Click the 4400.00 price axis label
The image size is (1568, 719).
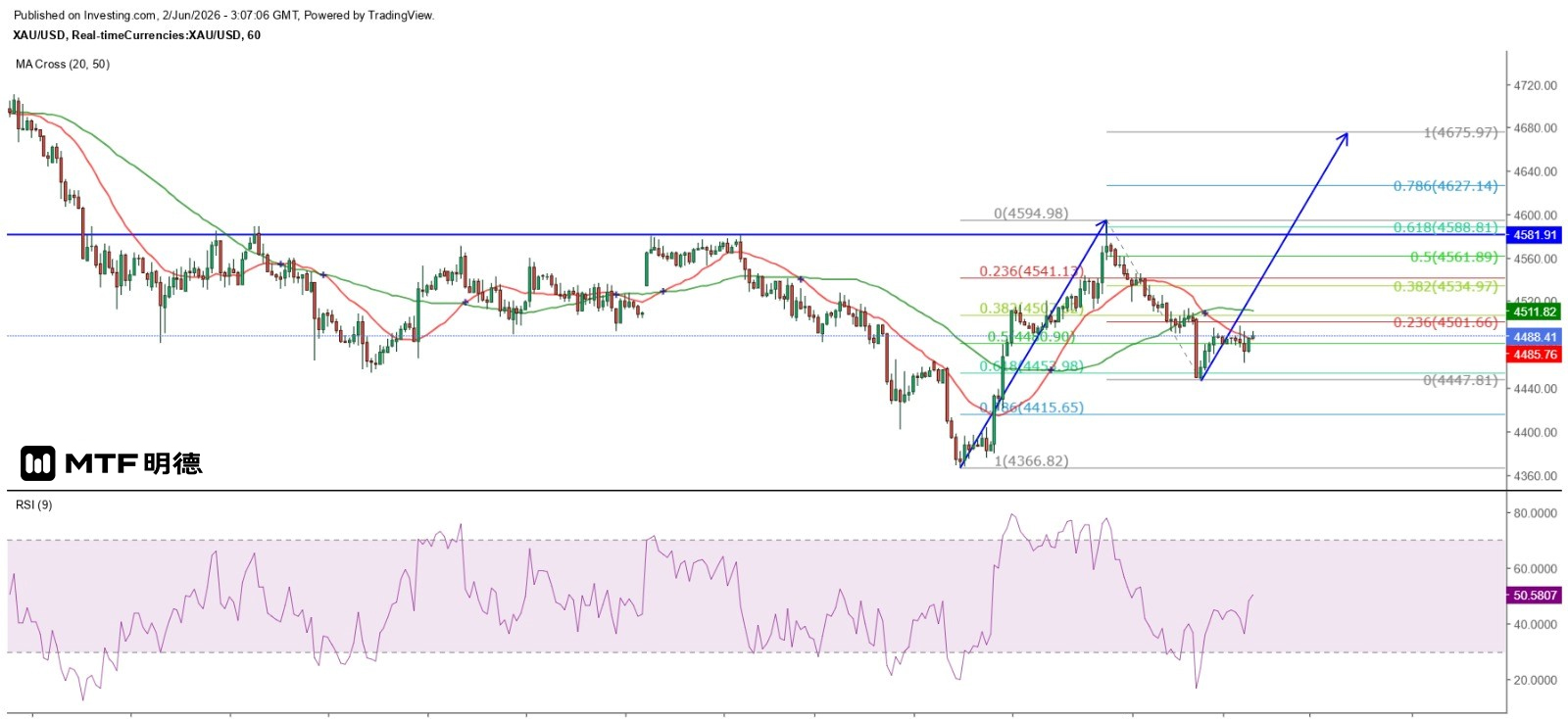(x=1535, y=433)
